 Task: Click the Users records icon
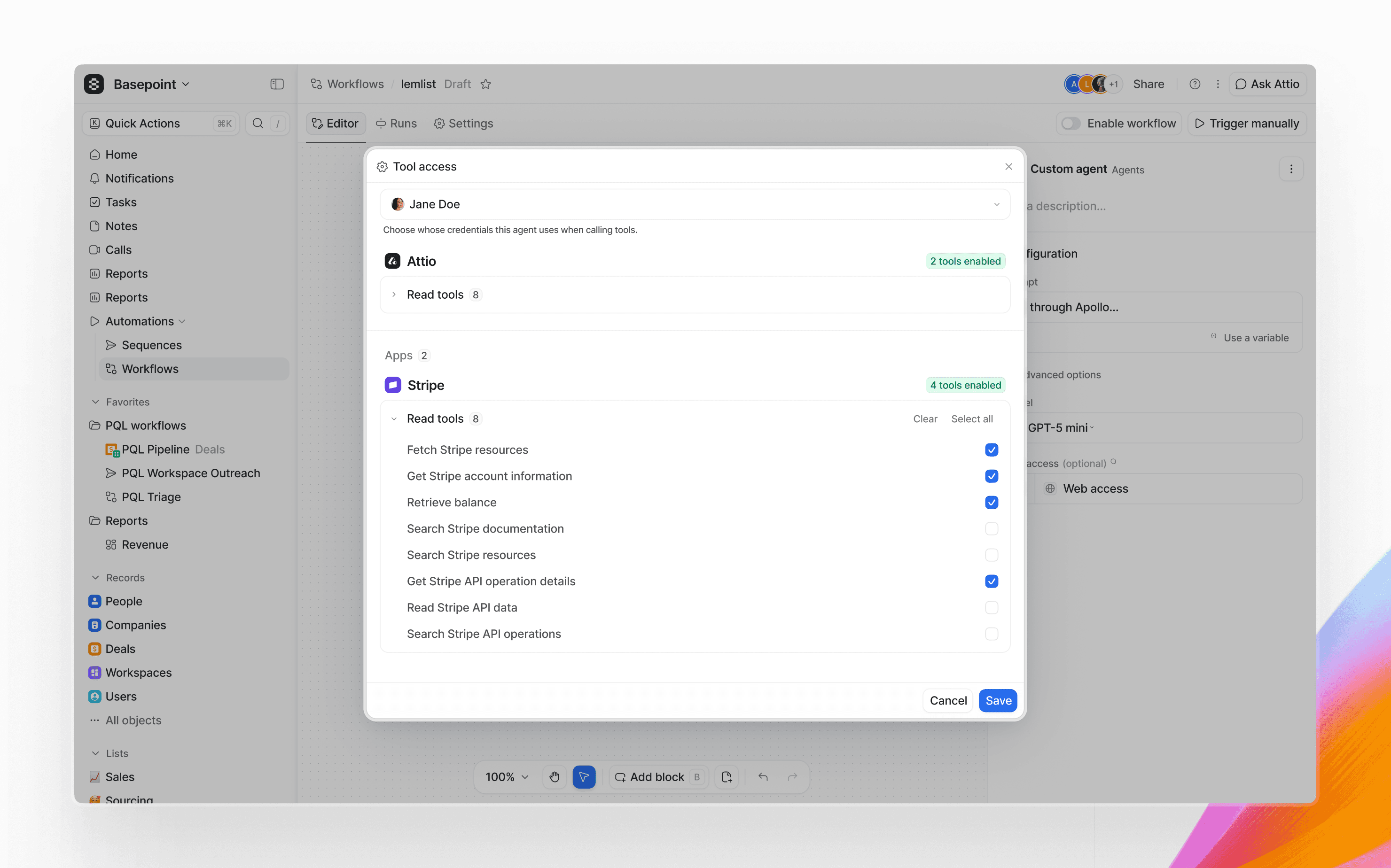pos(95,697)
